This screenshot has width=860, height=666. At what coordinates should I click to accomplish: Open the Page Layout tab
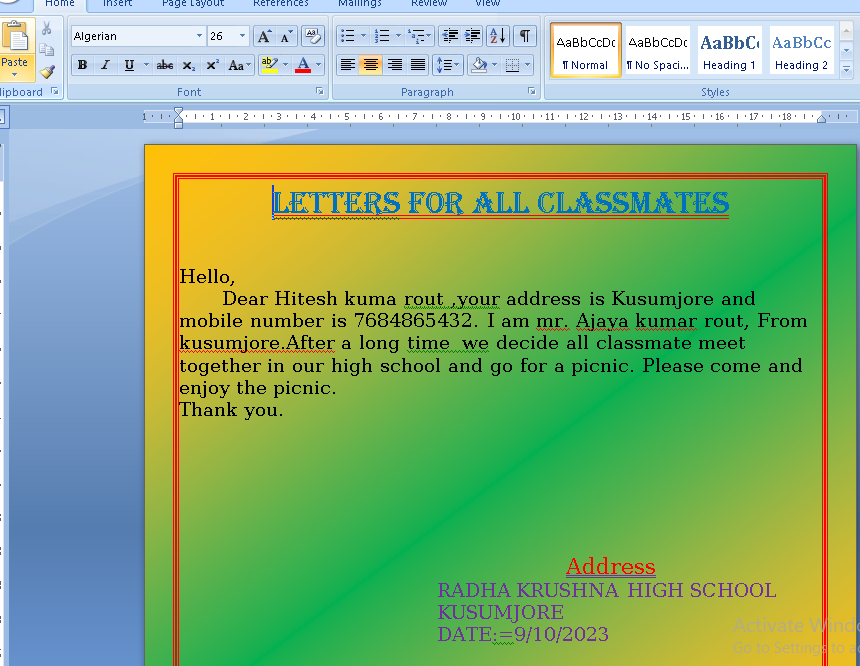193,4
